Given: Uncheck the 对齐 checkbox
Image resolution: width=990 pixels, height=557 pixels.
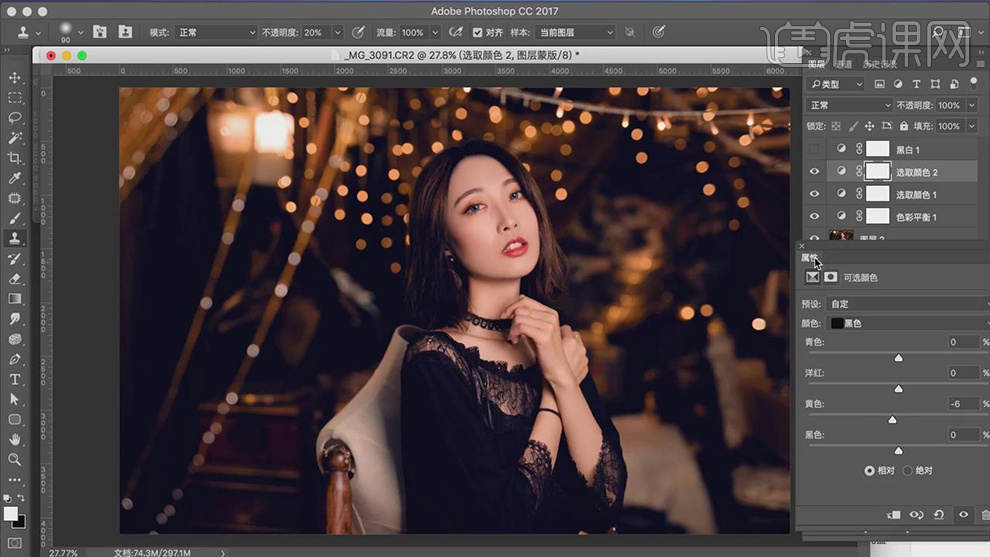Looking at the screenshot, I should point(477,32).
